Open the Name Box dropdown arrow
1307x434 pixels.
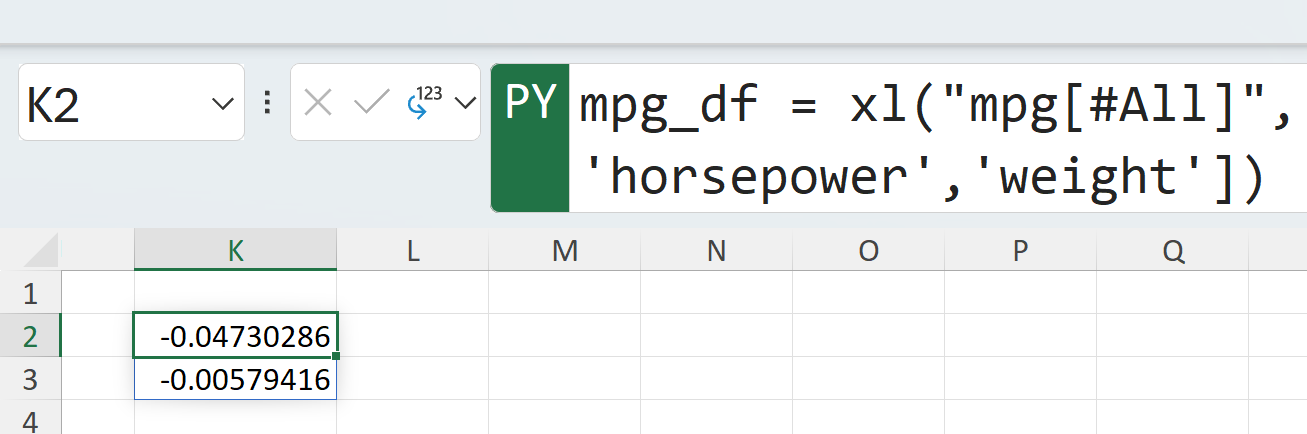click(x=222, y=103)
